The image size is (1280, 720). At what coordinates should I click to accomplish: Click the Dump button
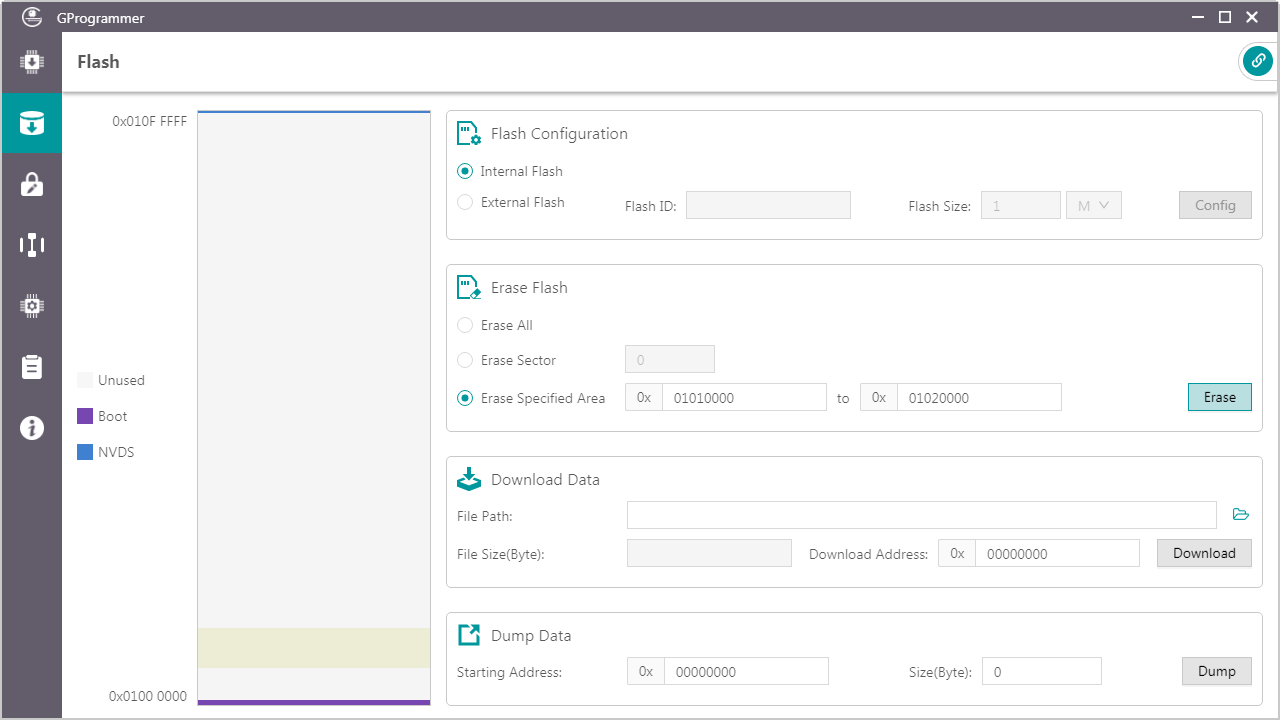[x=1216, y=671]
